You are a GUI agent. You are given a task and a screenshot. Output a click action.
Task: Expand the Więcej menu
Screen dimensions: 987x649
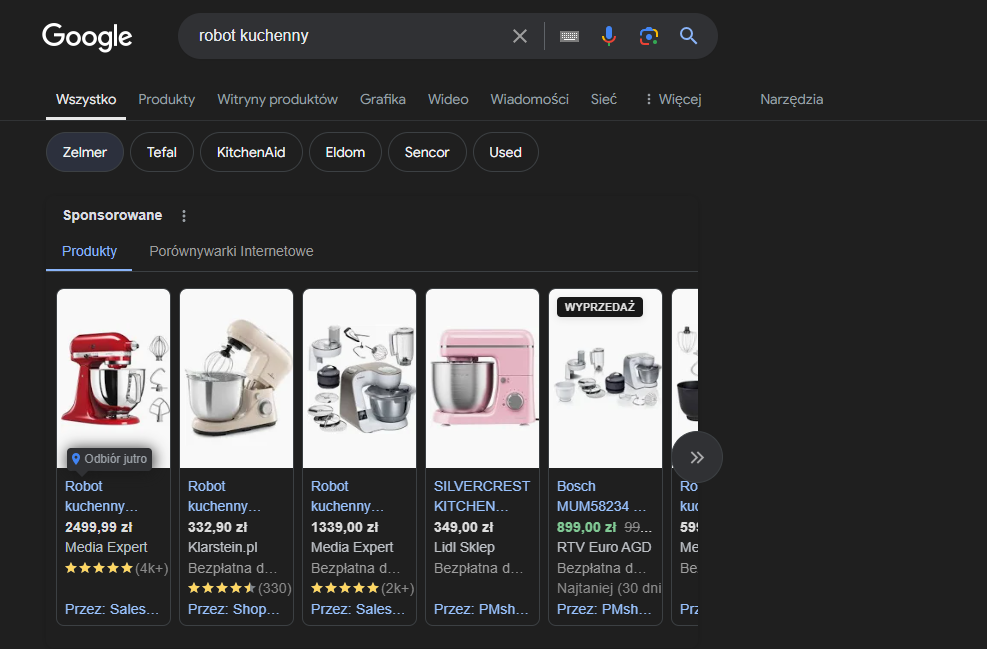click(x=673, y=99)
